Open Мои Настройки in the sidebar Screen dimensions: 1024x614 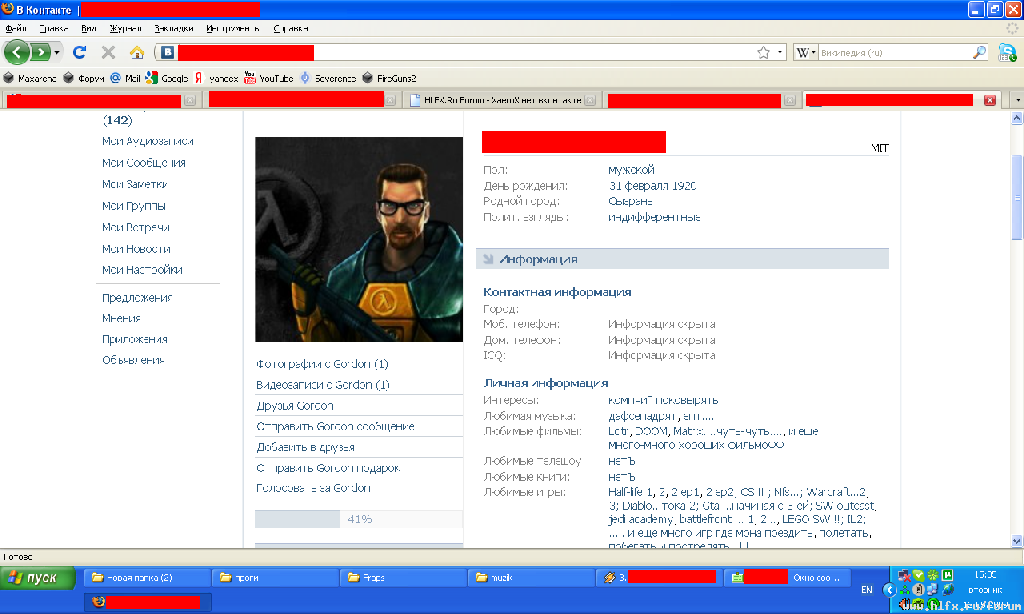pyautogui.click(x=142, y=270)
